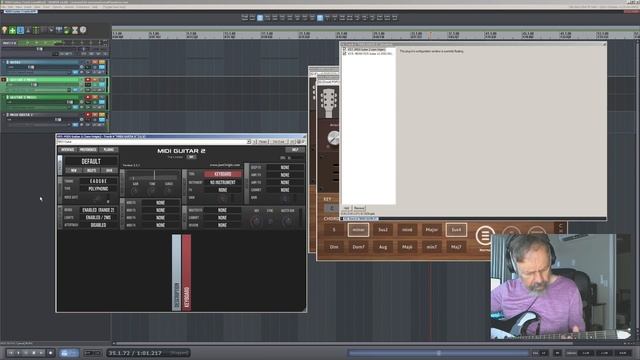Click the KEY selector button in chord plugin
The image size is (640, 360).
point(332,208)
